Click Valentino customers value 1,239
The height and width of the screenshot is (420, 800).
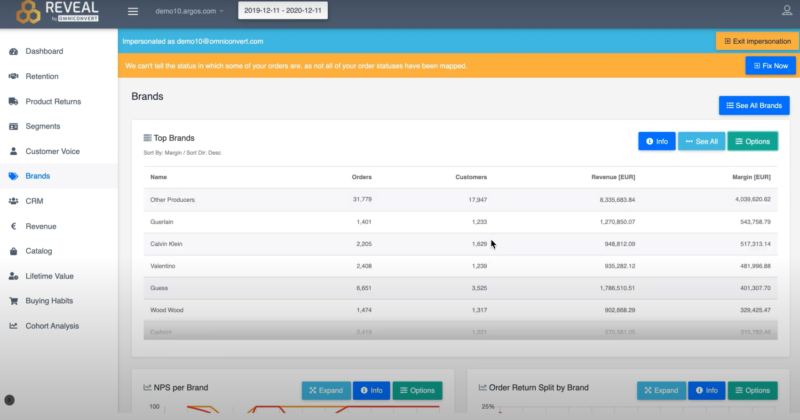click(x=479, y=266)
